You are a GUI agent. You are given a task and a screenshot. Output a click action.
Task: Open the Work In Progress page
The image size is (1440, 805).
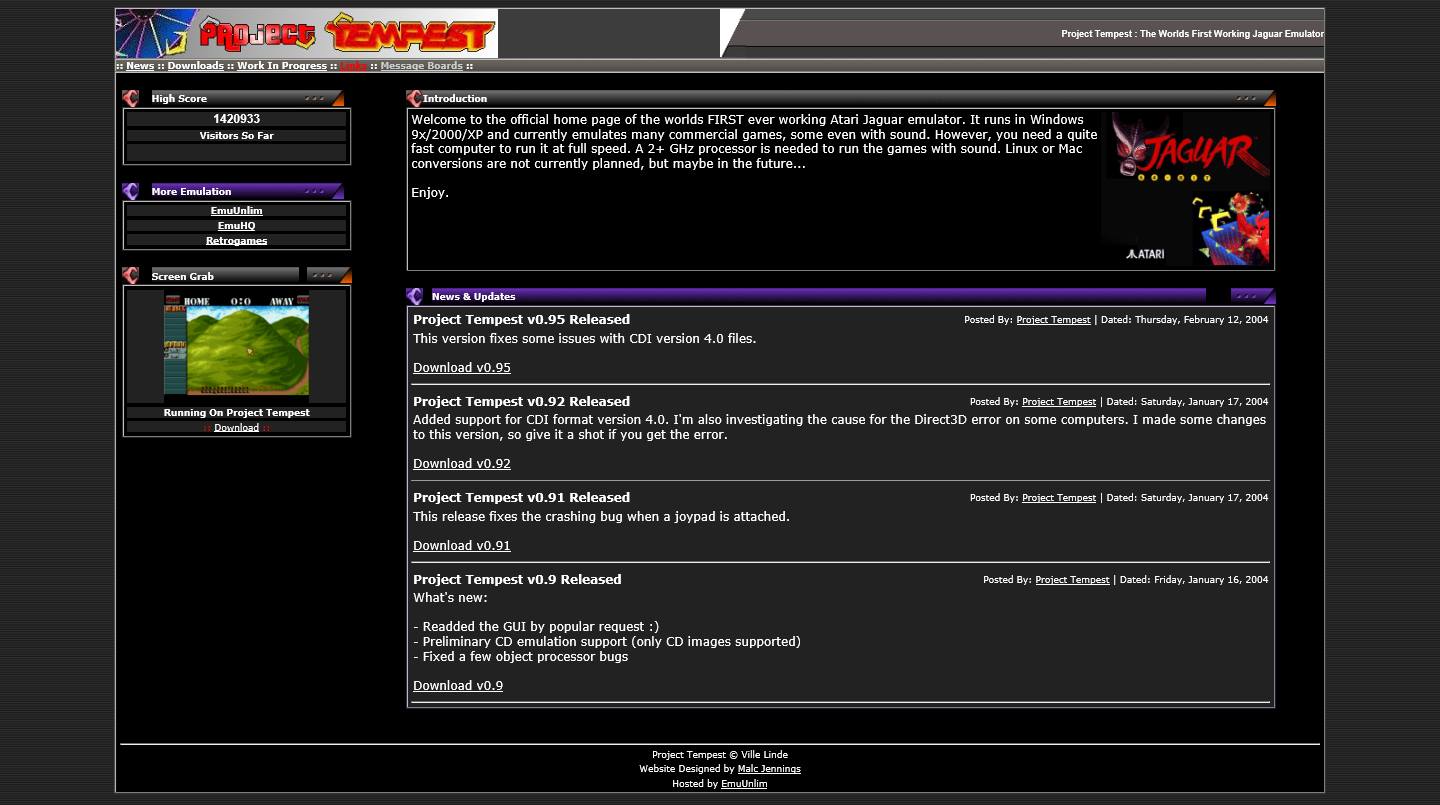[x=282, y=66]
